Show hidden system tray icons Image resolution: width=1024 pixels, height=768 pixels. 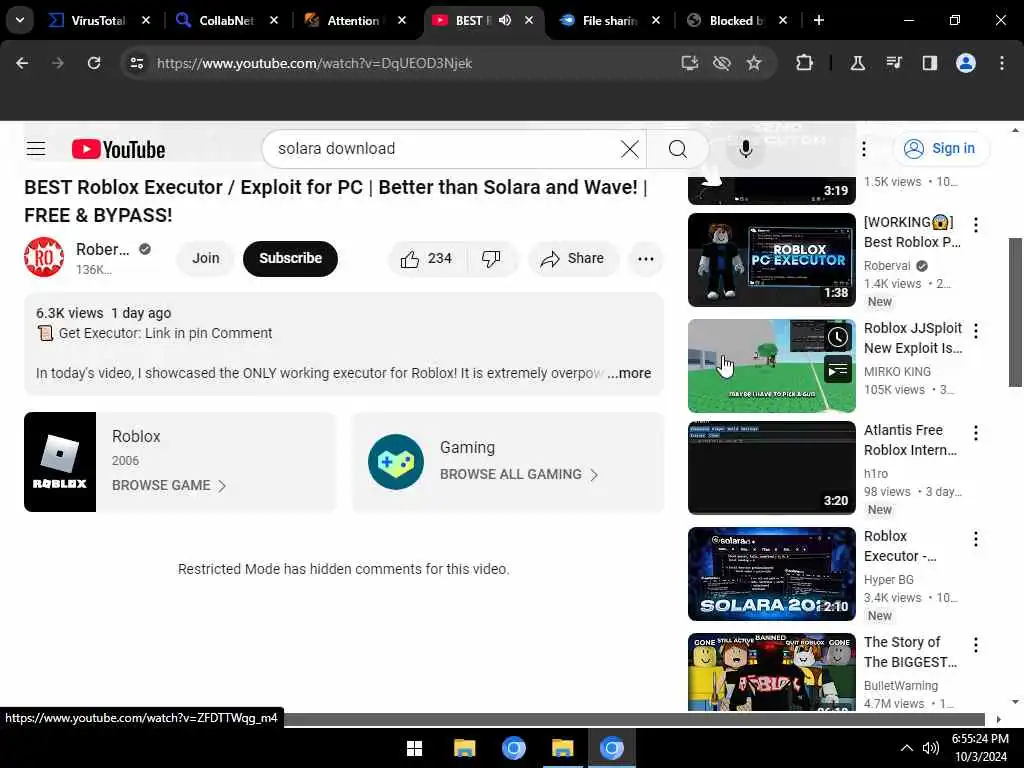point(906,748)
